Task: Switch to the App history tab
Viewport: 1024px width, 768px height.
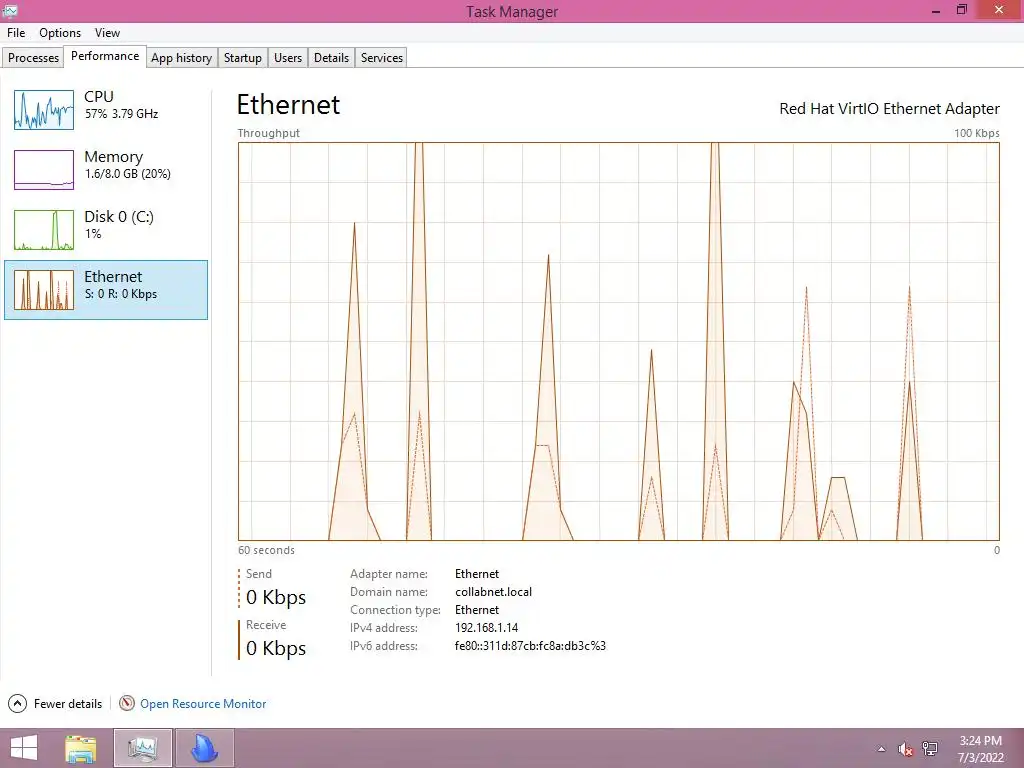Action: [182, 57]
